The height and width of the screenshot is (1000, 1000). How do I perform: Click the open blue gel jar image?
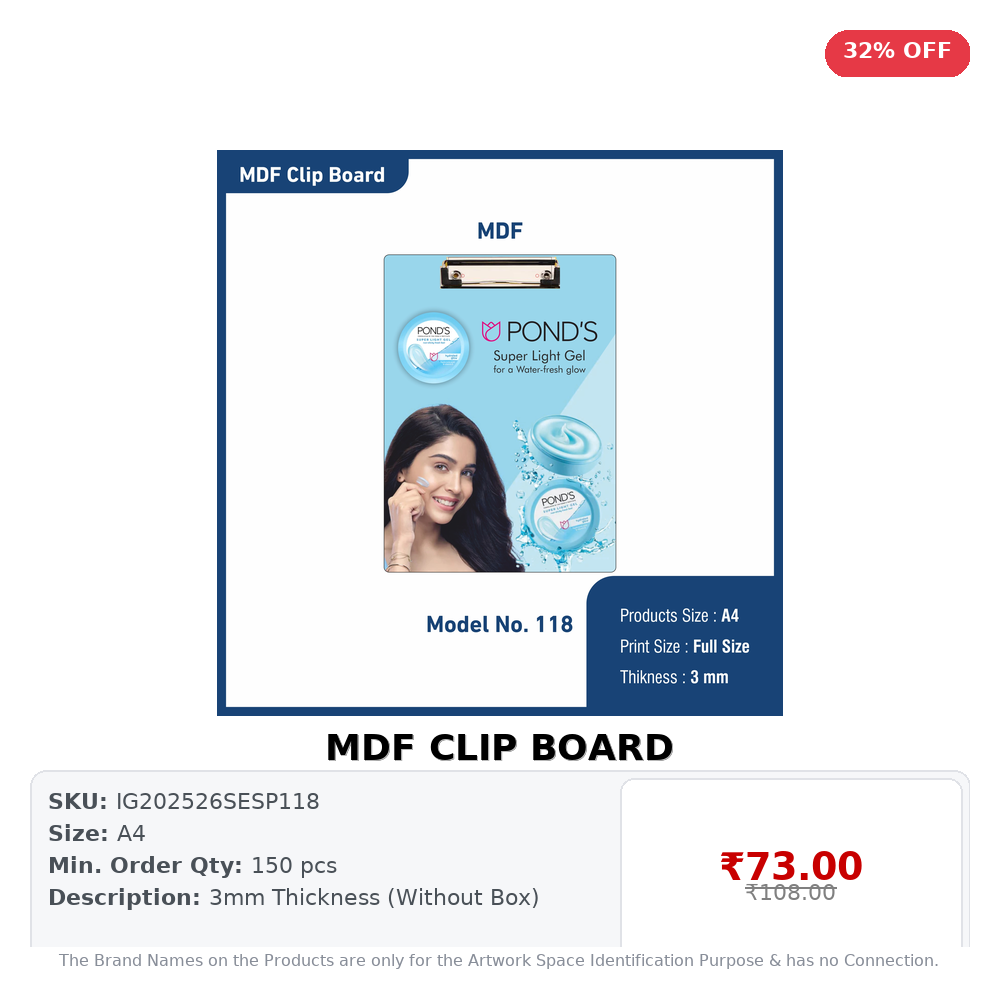pyautogui.click(x=565, y=441)
